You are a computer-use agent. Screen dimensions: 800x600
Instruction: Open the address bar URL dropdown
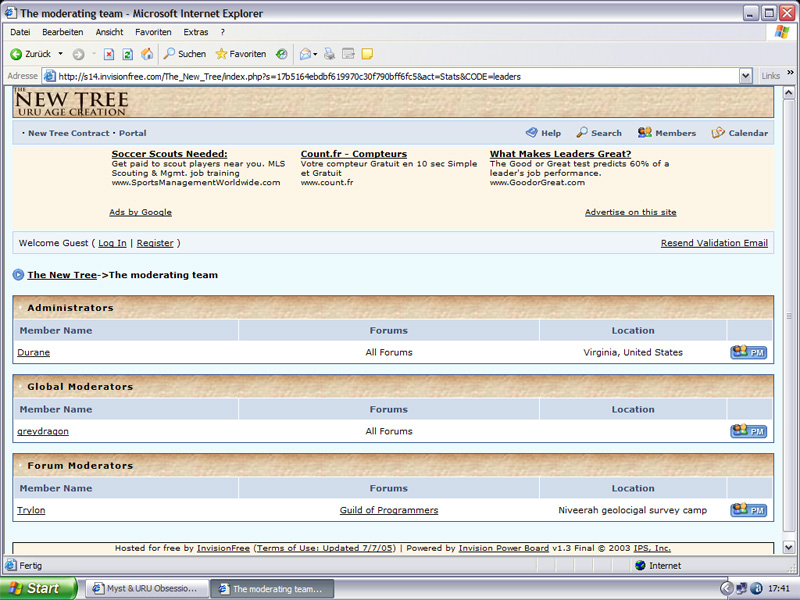(746, 76)
